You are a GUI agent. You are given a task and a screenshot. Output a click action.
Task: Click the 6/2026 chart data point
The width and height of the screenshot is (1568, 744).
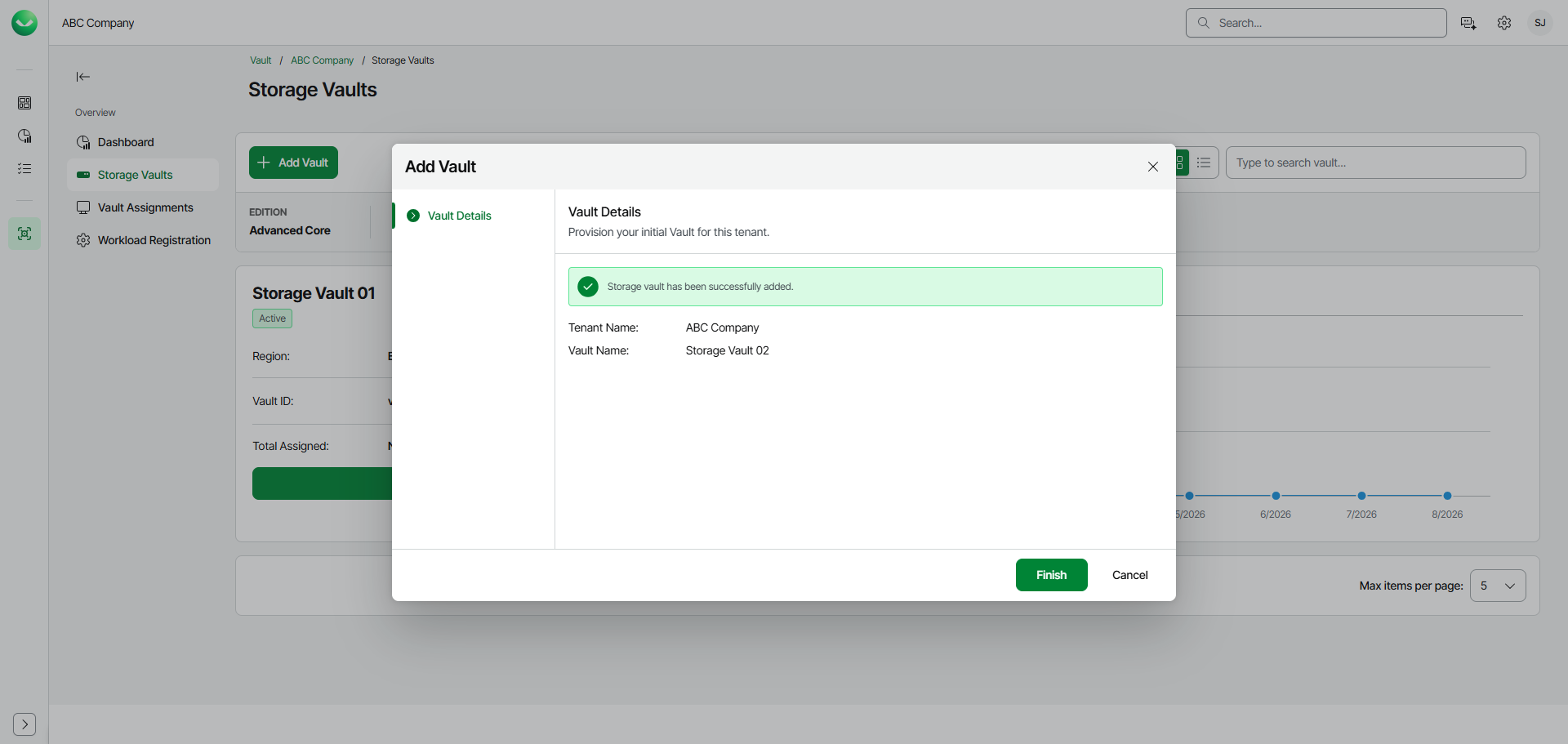pyautogui.click(x=1276, y=496)
